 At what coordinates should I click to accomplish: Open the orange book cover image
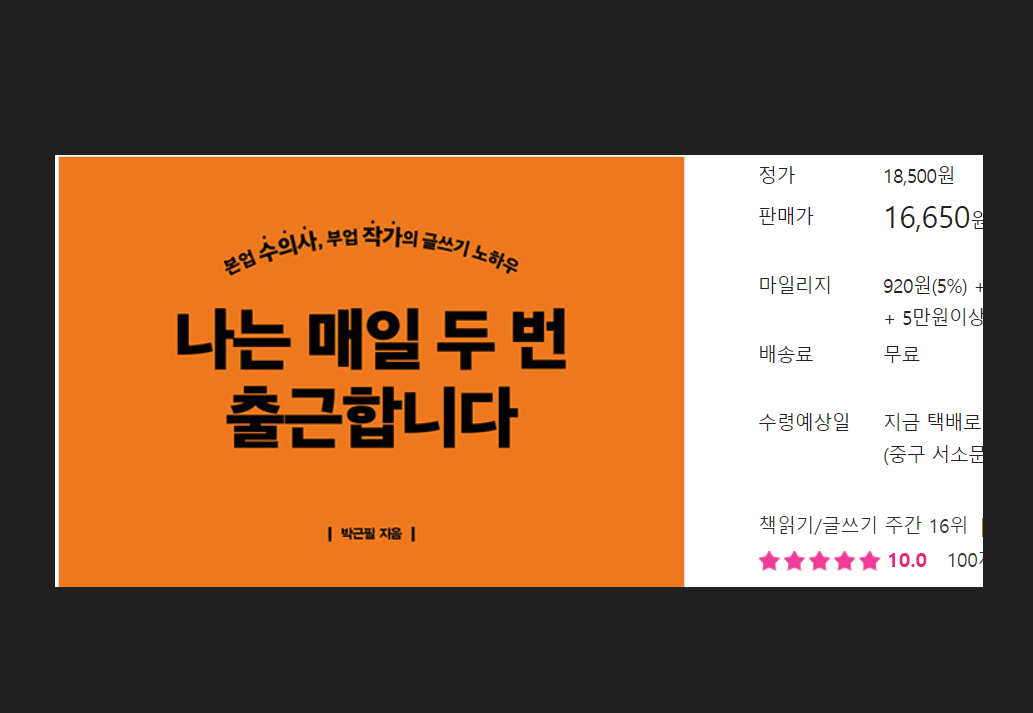[371, 371]
